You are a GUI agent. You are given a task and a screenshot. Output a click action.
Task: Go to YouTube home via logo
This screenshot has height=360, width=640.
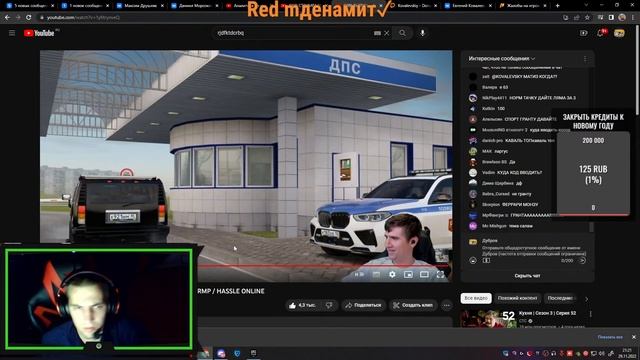[39, 33]
